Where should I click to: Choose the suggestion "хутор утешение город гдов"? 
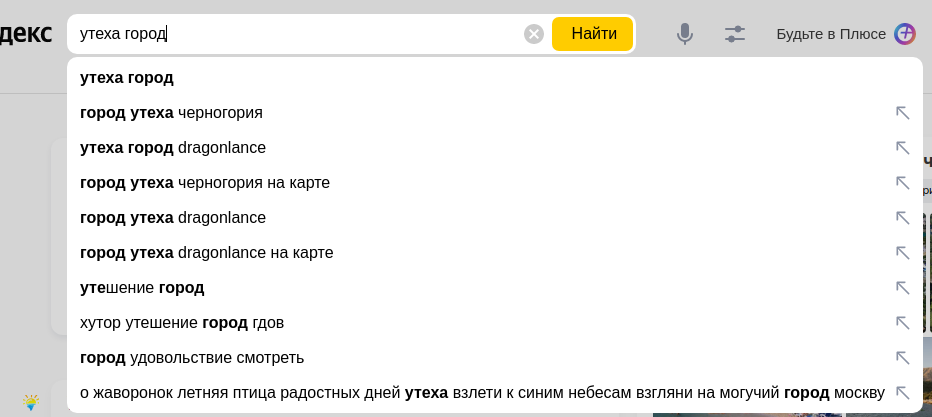[x=182, y=323]
